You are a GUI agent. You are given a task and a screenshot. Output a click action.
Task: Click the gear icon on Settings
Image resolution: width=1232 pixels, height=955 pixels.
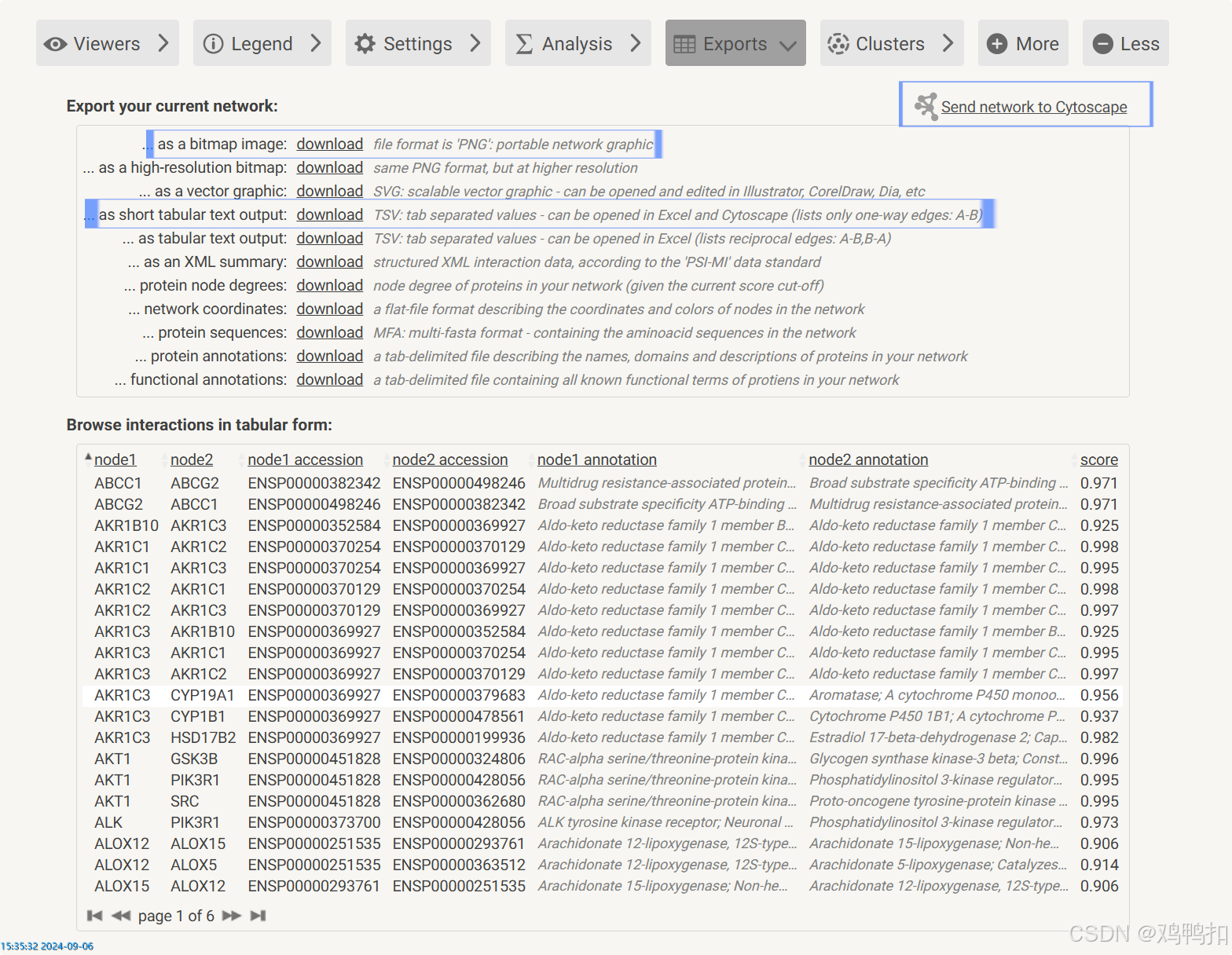coord(365,44)
